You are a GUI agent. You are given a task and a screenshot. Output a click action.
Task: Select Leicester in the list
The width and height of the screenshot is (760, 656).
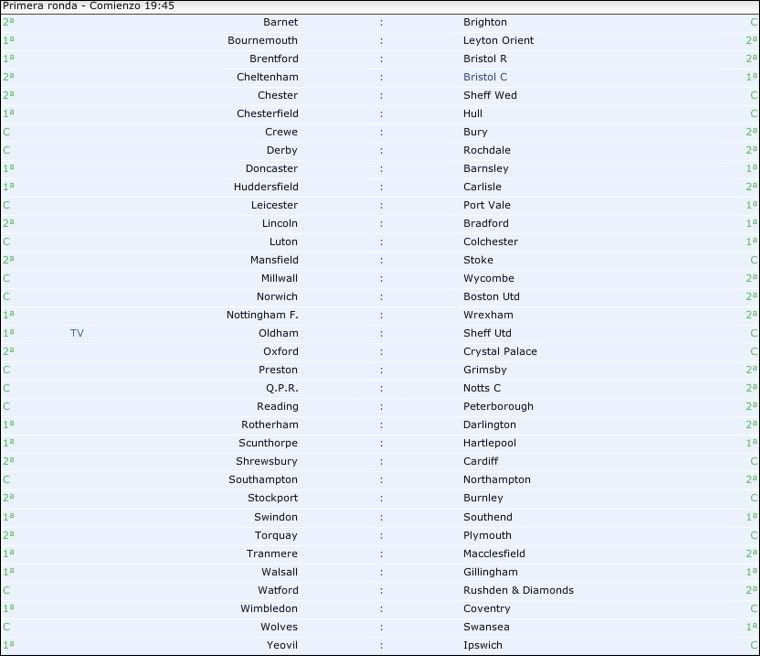(x=274, y=205)
